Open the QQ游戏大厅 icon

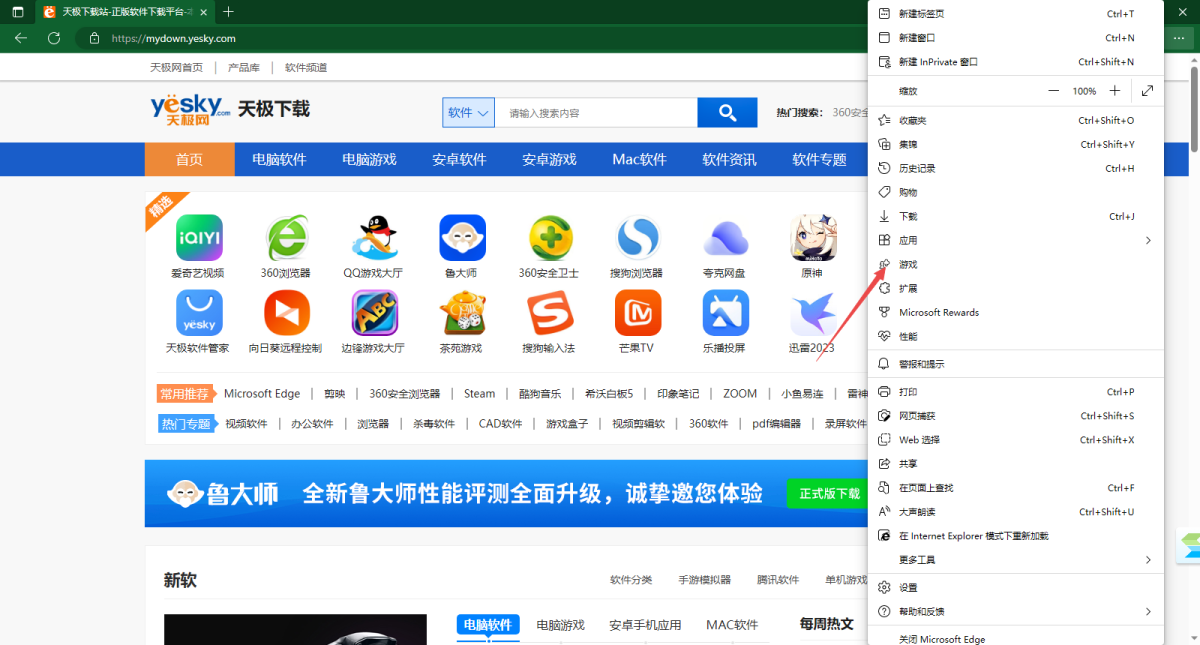[x=374, y=237]
